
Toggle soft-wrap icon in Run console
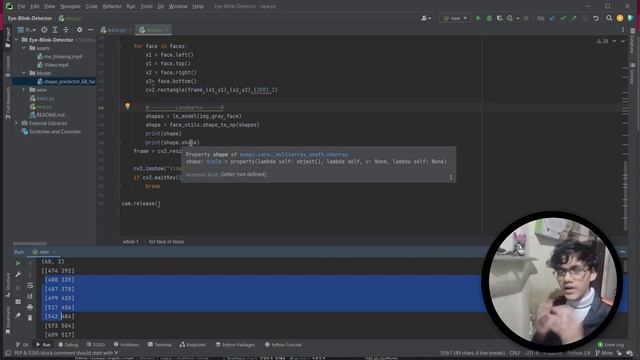[30, 285]
